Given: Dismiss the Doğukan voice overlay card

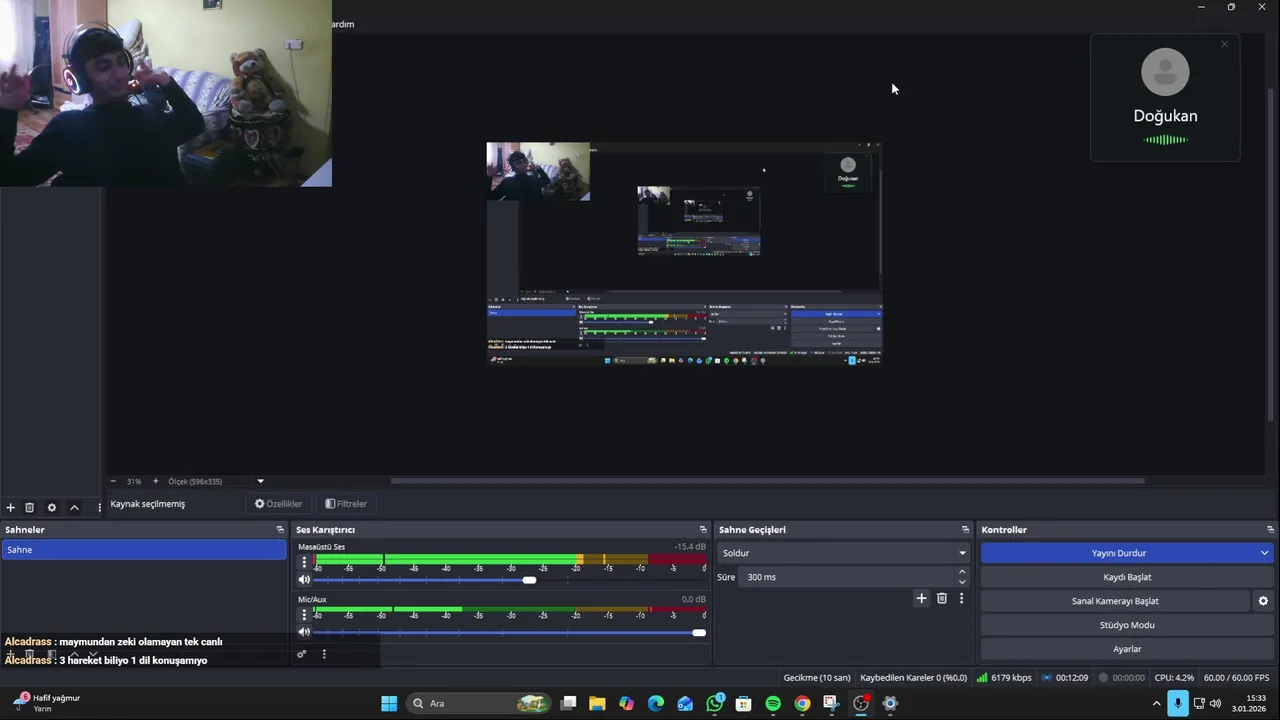Looking at the screenshot, I should (x=1224, y=44).
